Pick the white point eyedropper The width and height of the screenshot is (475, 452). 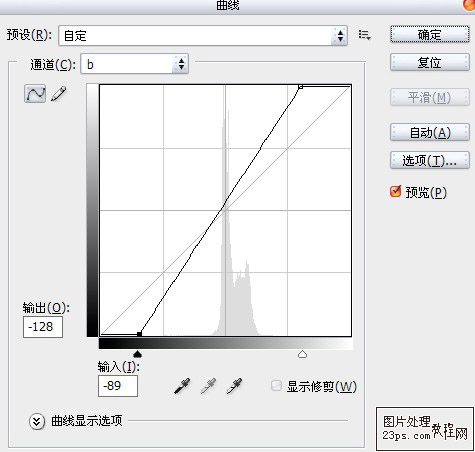(234, 386)
